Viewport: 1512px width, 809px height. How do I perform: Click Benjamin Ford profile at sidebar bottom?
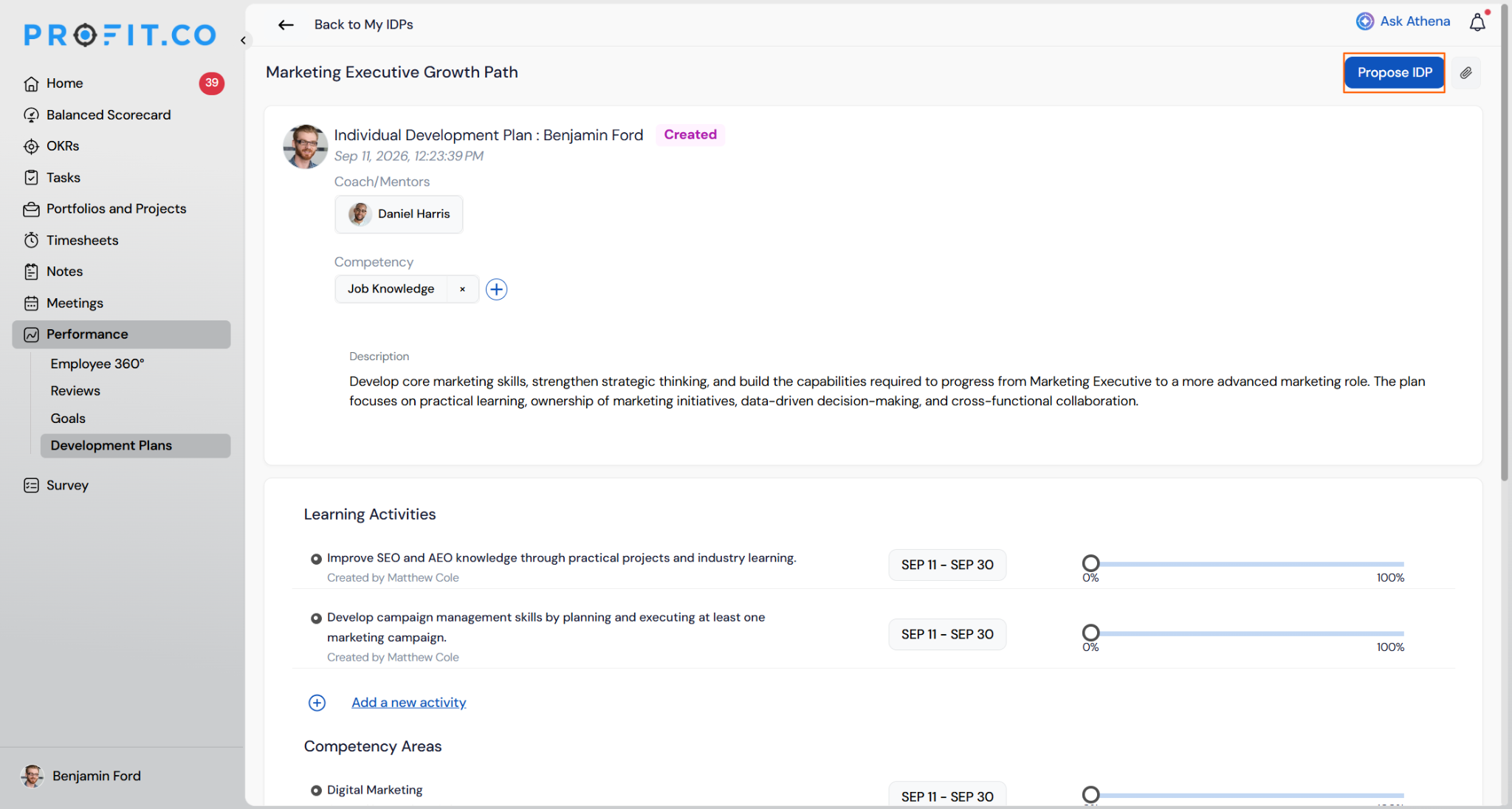pos(81,777)
